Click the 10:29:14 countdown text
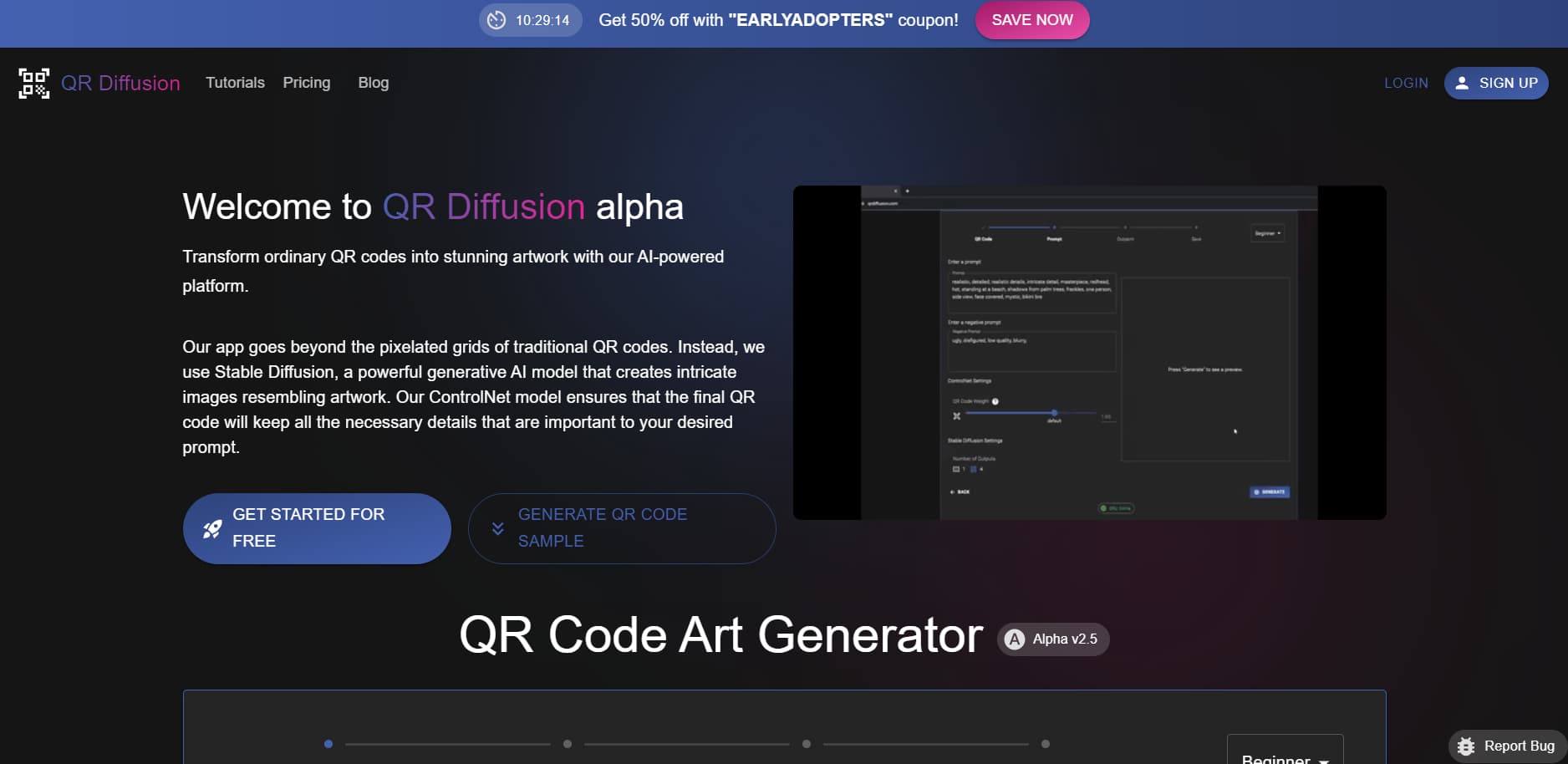Screen dimensions: 1568x764 tap(542, 20)
